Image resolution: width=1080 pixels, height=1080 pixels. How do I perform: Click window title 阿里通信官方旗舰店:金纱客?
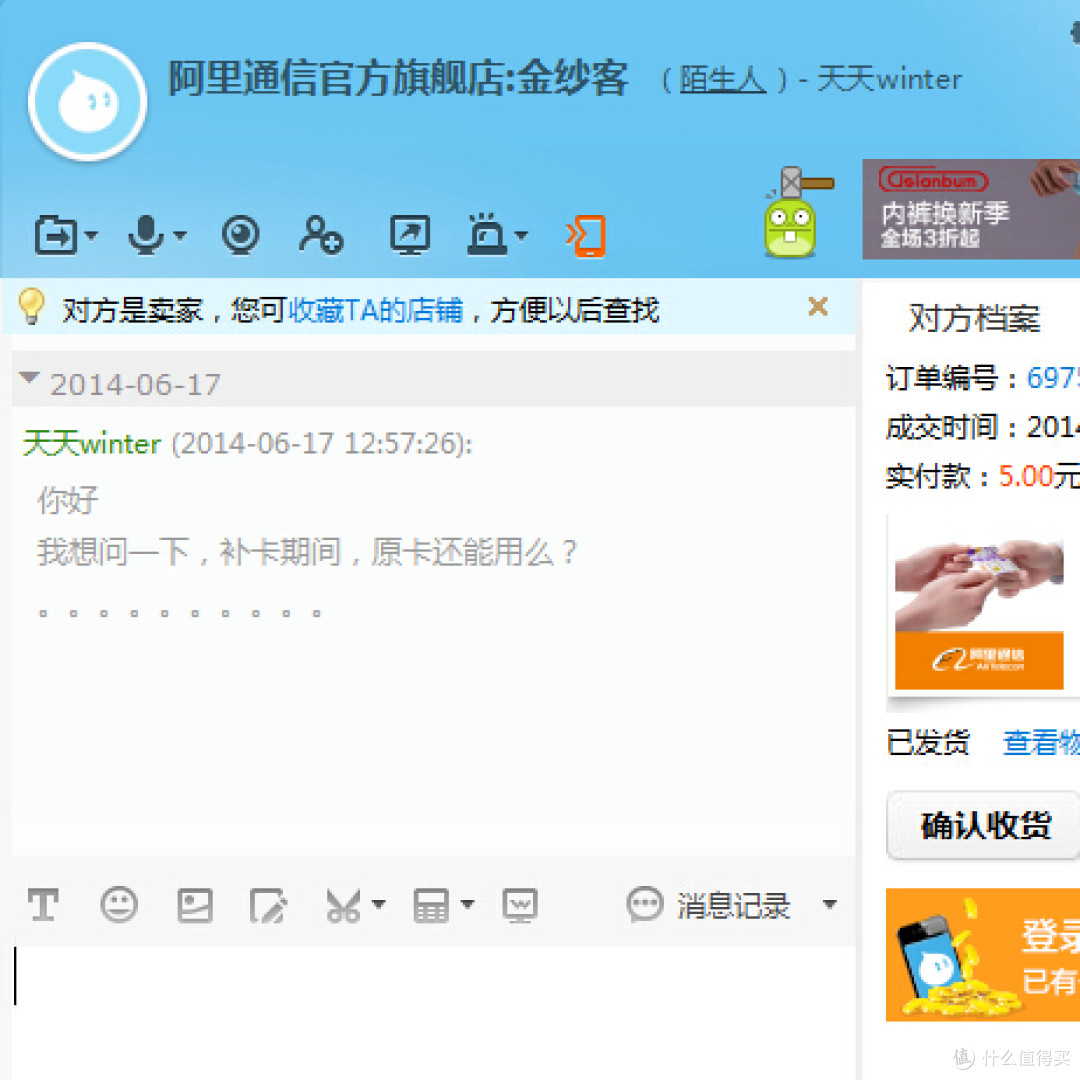(399, 78)
